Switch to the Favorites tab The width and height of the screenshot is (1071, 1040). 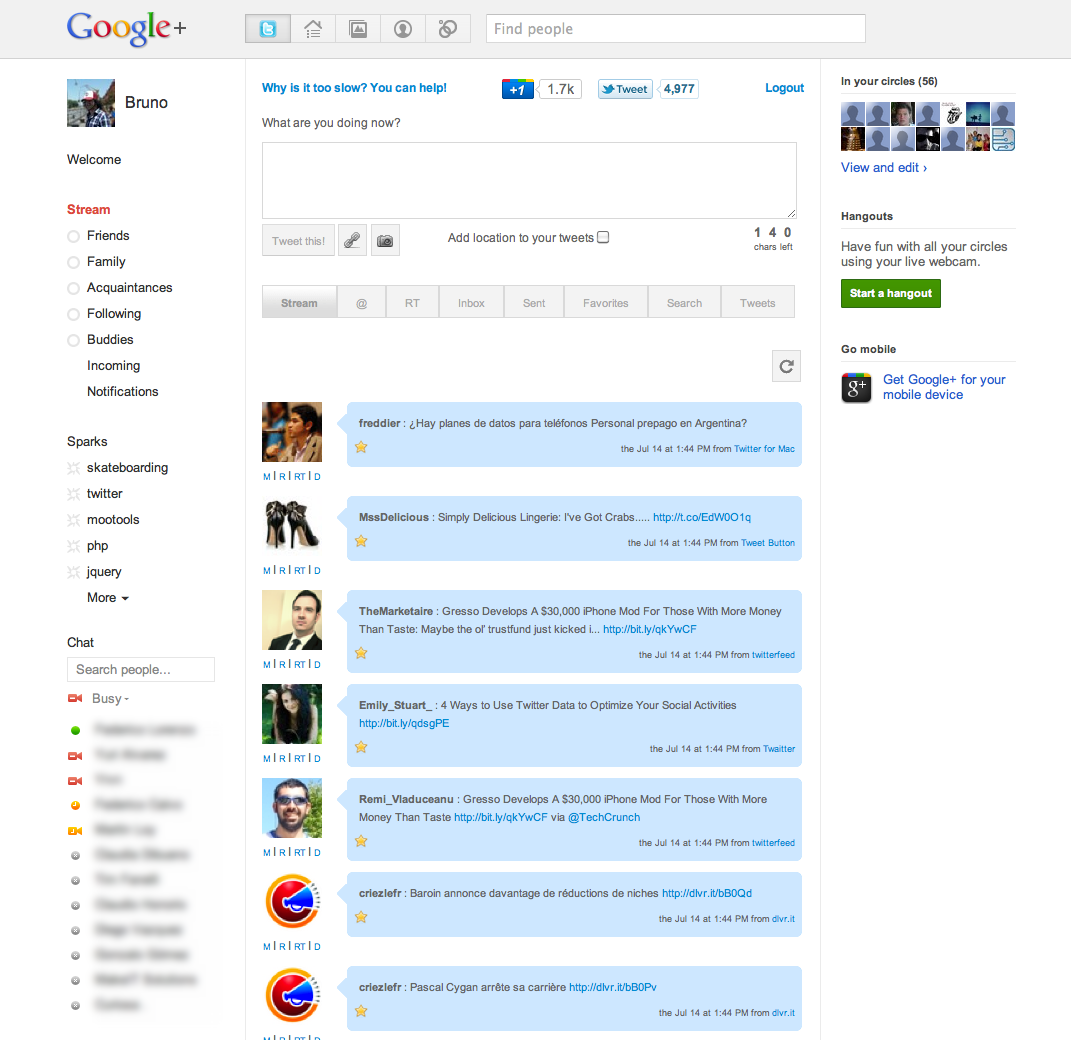pyautogui.click(x=605, y=301)
